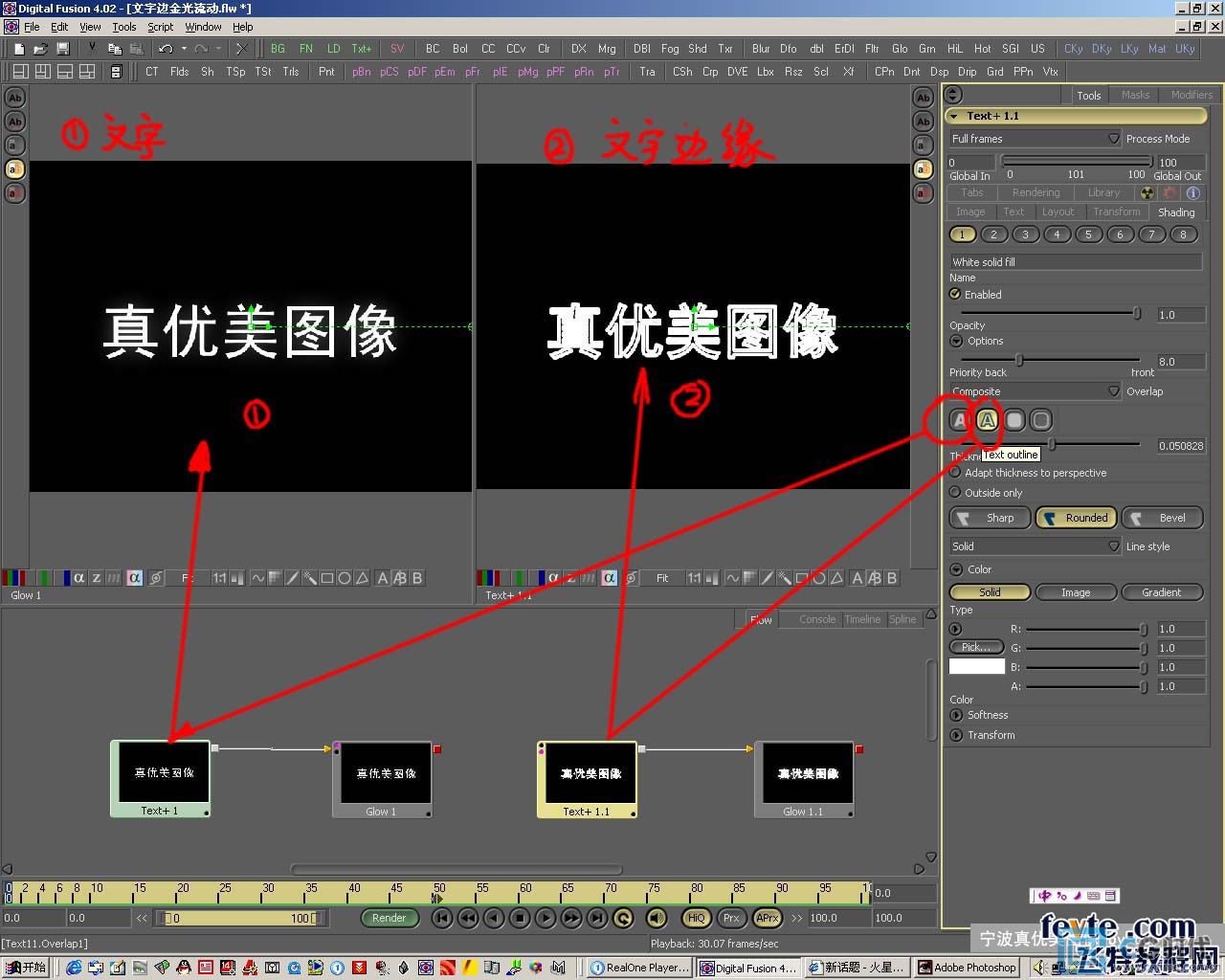Open the Process Mode Full frames dropdown

coord(1034,139)
